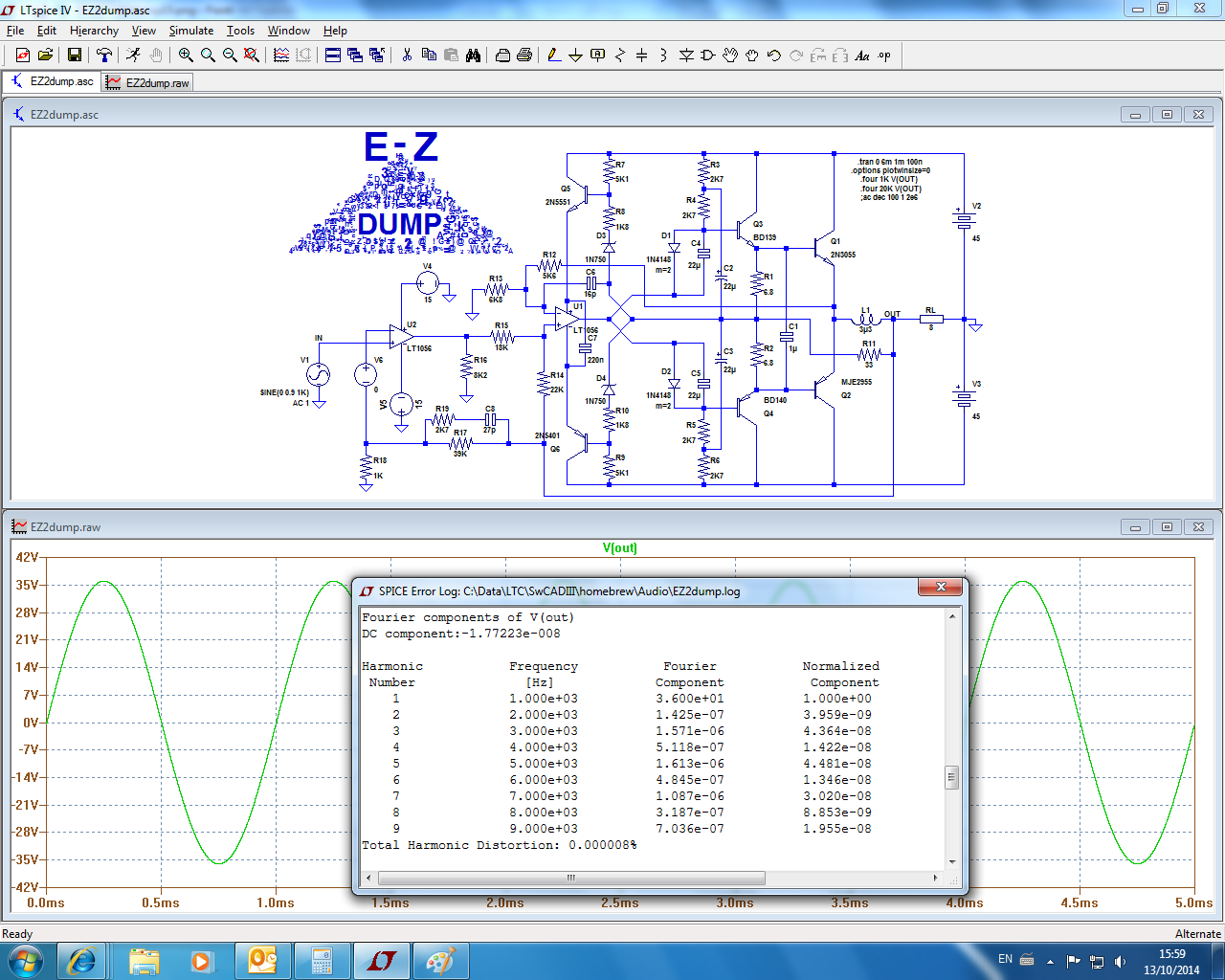The height and width of the screenshot is (980, 1225).
Task: Click the Undo arrow icon
Action: [x=774, y=56]
